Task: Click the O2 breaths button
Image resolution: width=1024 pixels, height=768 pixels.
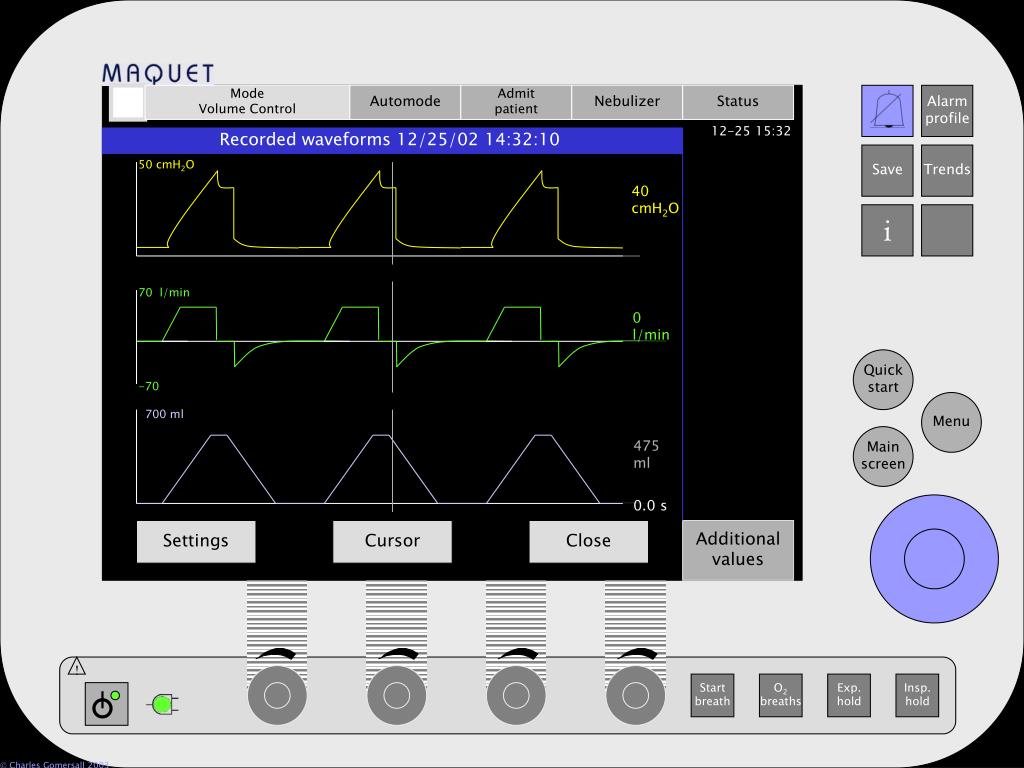Action: 780,696
